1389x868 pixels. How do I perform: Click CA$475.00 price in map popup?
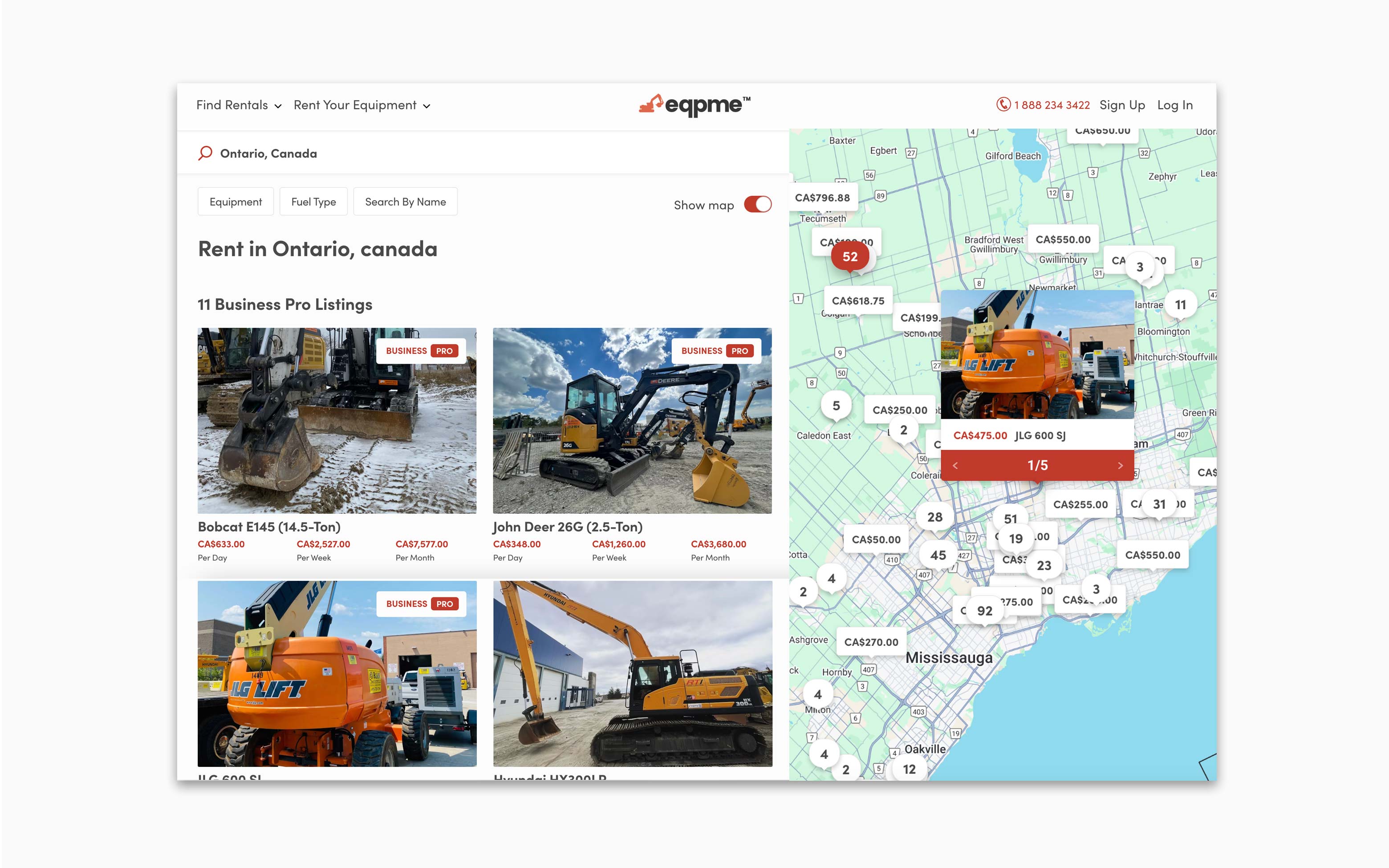(x=980, y=435)
